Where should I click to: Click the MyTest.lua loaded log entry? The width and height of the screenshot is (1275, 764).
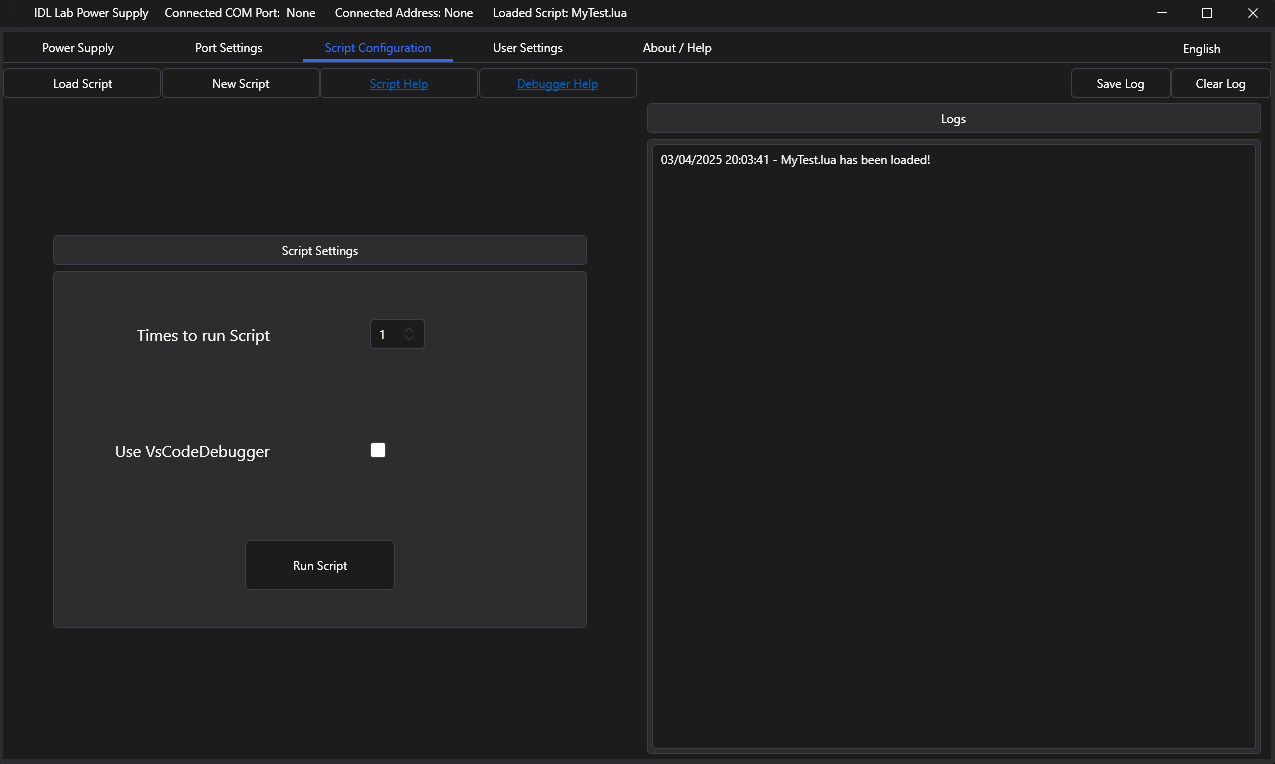795,160
